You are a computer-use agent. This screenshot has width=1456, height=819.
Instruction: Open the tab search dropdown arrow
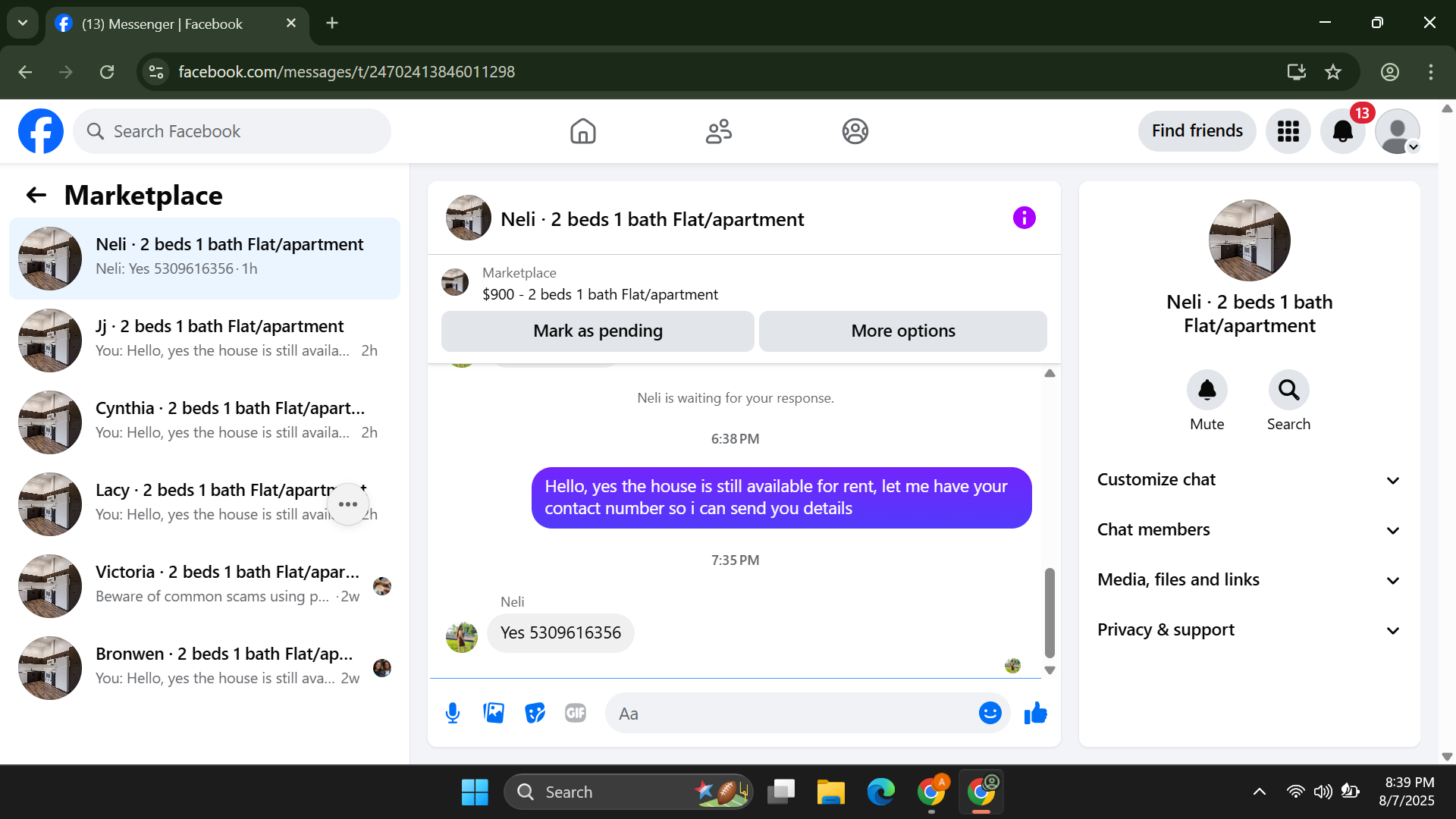click(23, 23)
